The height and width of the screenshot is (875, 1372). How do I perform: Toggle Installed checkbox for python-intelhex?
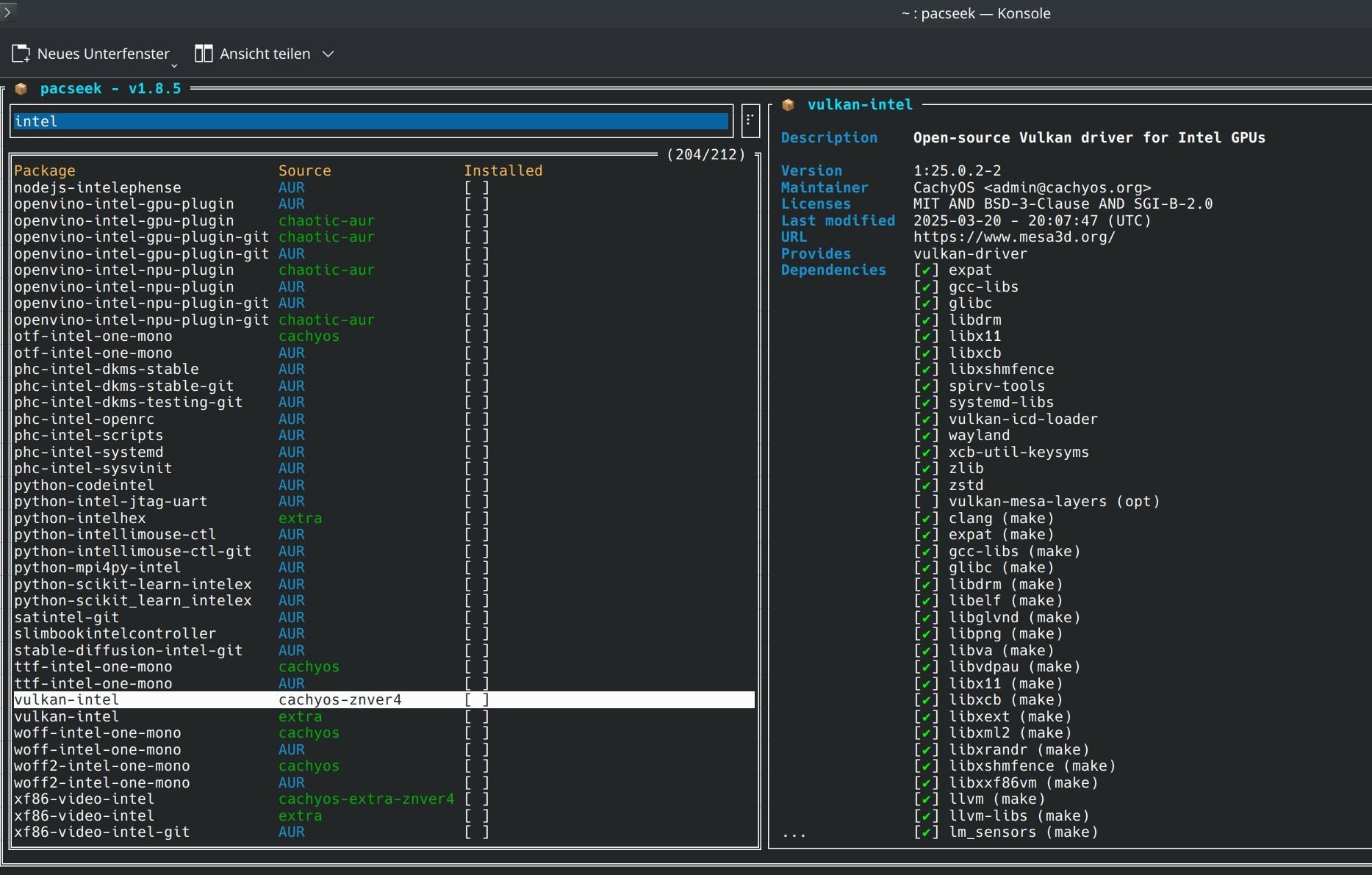click(x=476, y=519)
